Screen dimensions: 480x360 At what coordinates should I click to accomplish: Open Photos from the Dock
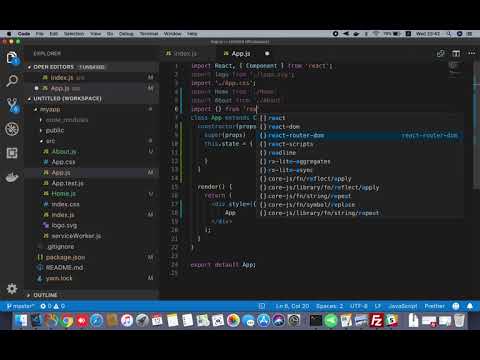[x=233, y=321]
